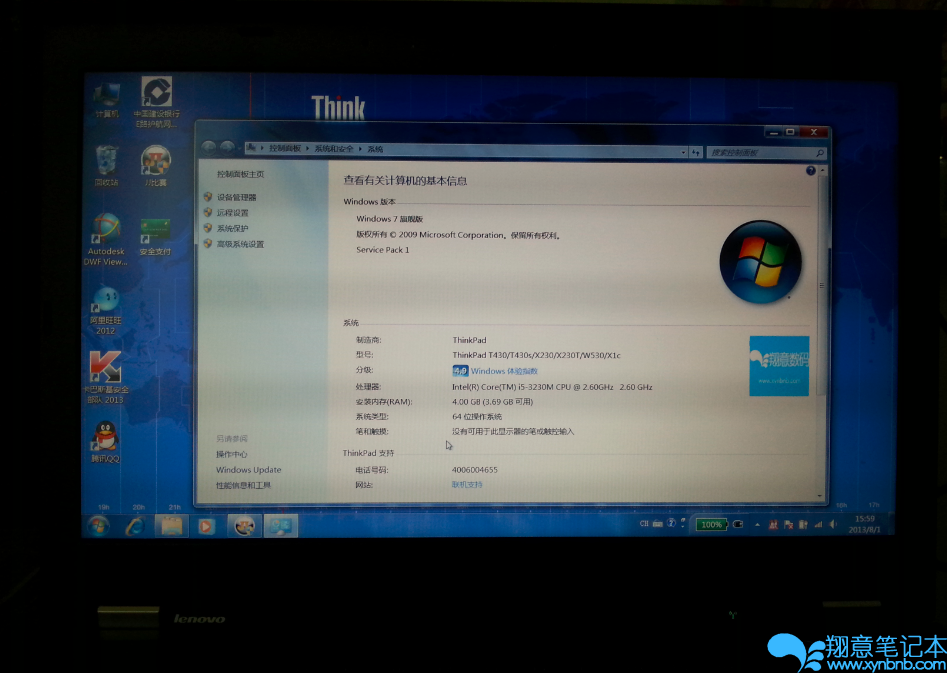Open 设备管理器 link
This screenshot has width=947, height=673.
237,197
